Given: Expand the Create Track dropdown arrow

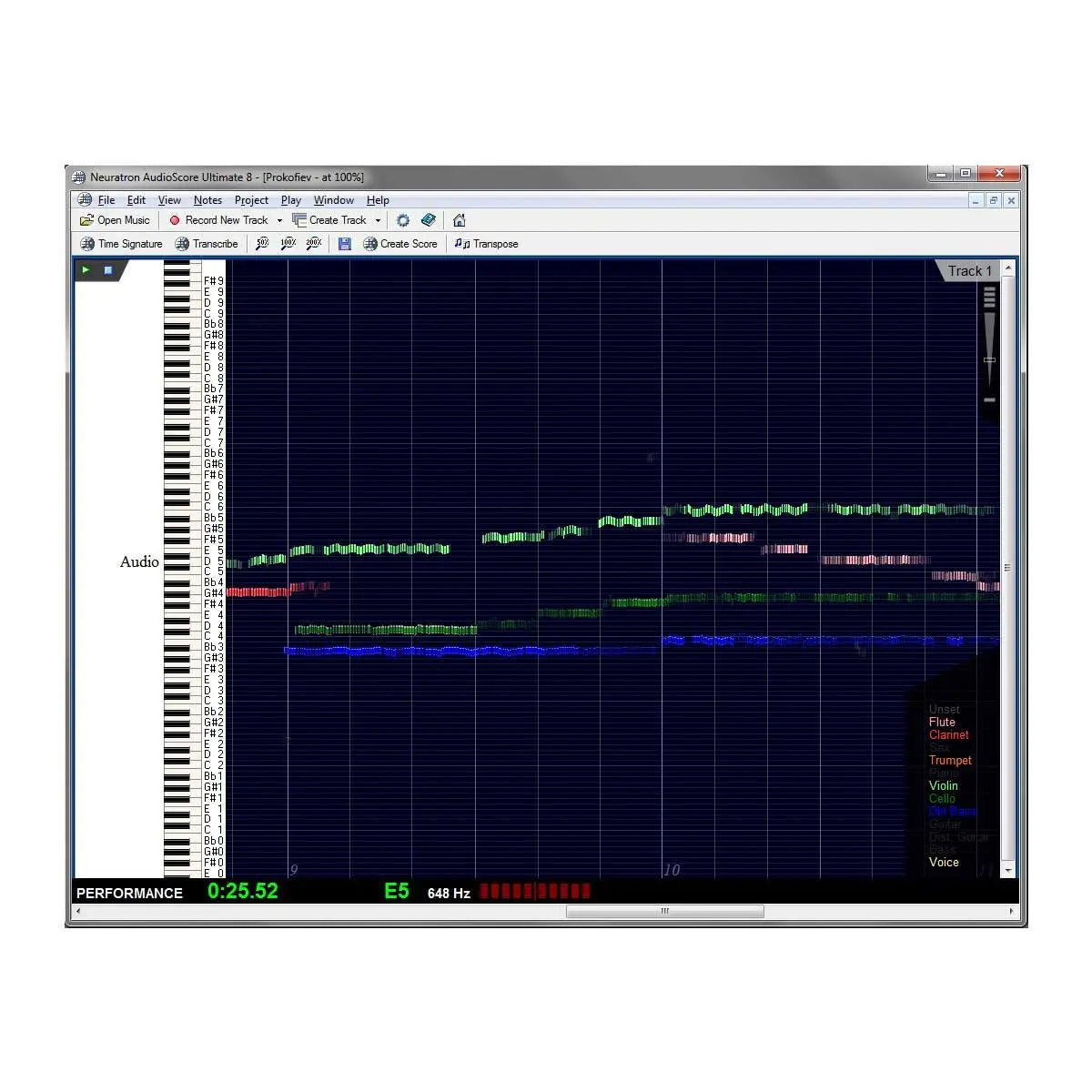Looking at the screenshot, I should point(379,219).
